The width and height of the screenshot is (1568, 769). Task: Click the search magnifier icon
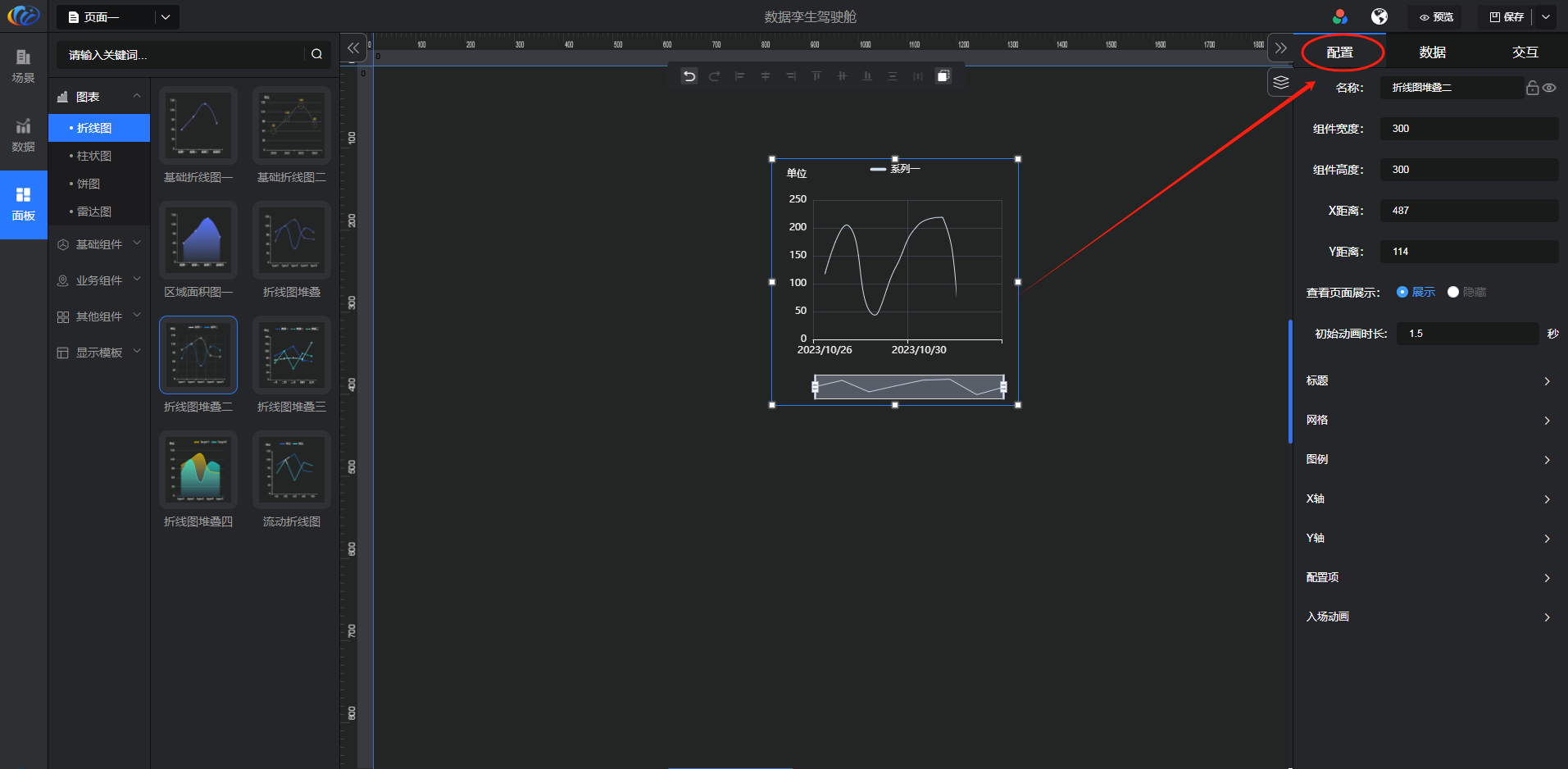pyautogui.click(x=316, y=54)
